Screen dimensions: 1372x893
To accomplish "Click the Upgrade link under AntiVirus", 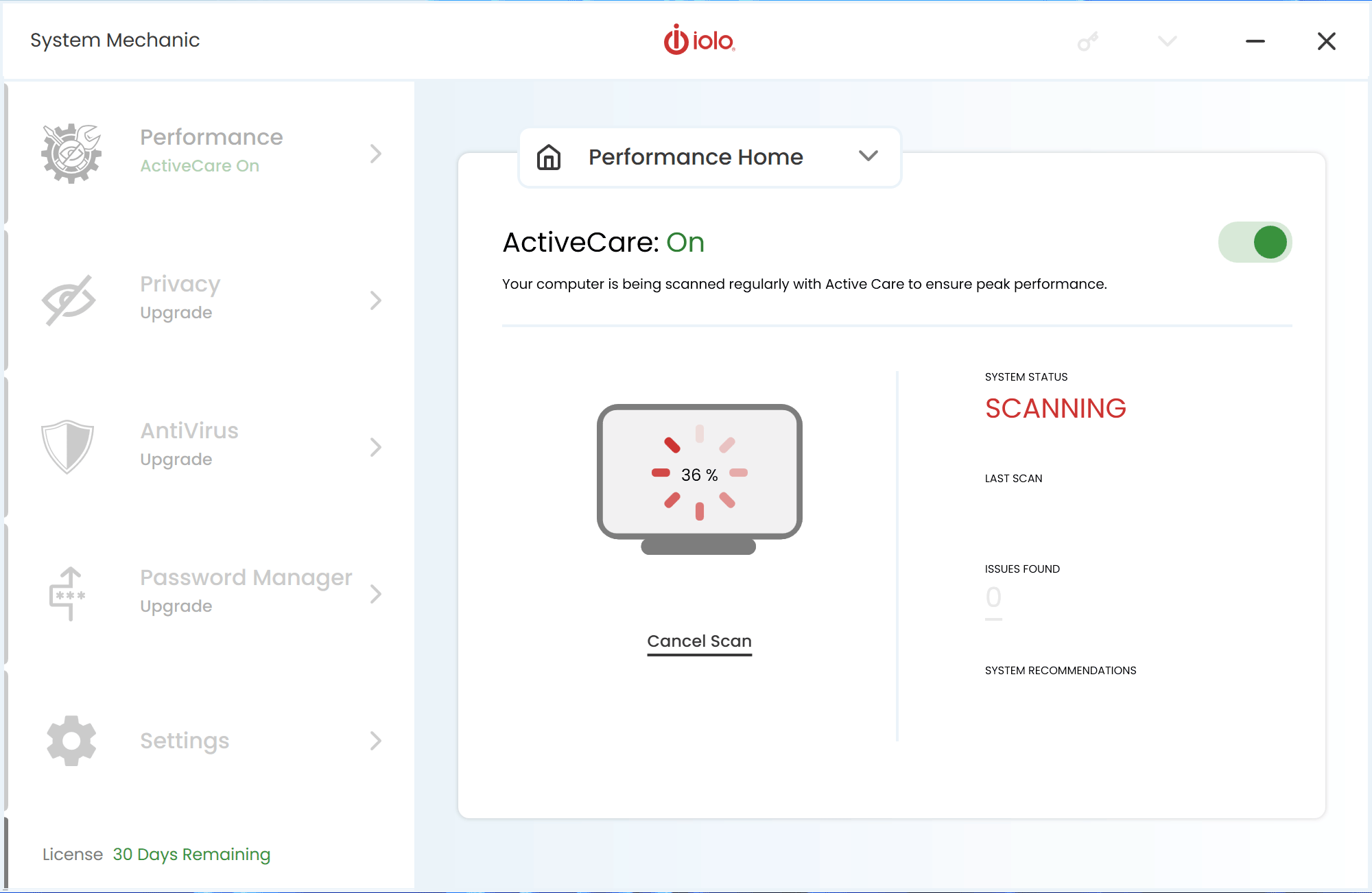I will (175, 460).
